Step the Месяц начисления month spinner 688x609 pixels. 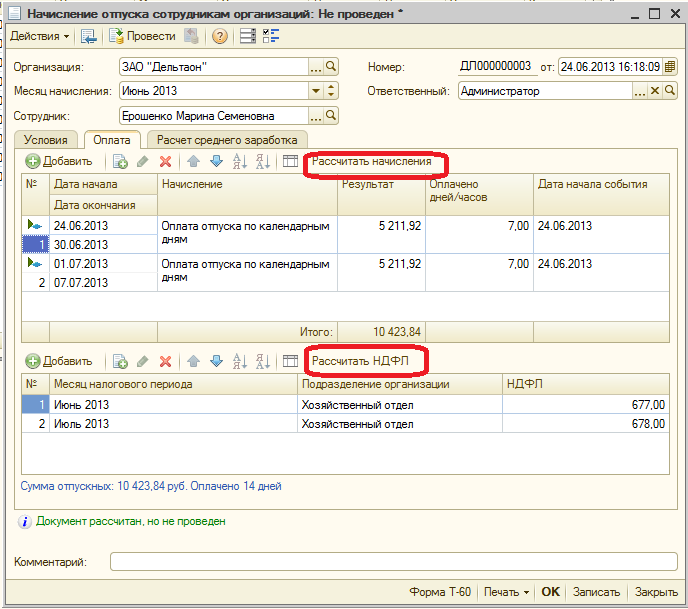(x=332, y=91)
